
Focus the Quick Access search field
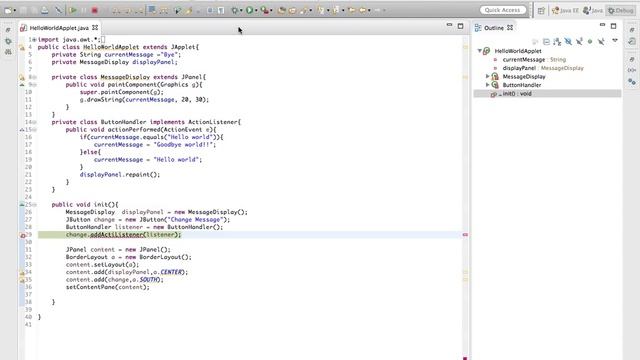[x=502, y=10]
